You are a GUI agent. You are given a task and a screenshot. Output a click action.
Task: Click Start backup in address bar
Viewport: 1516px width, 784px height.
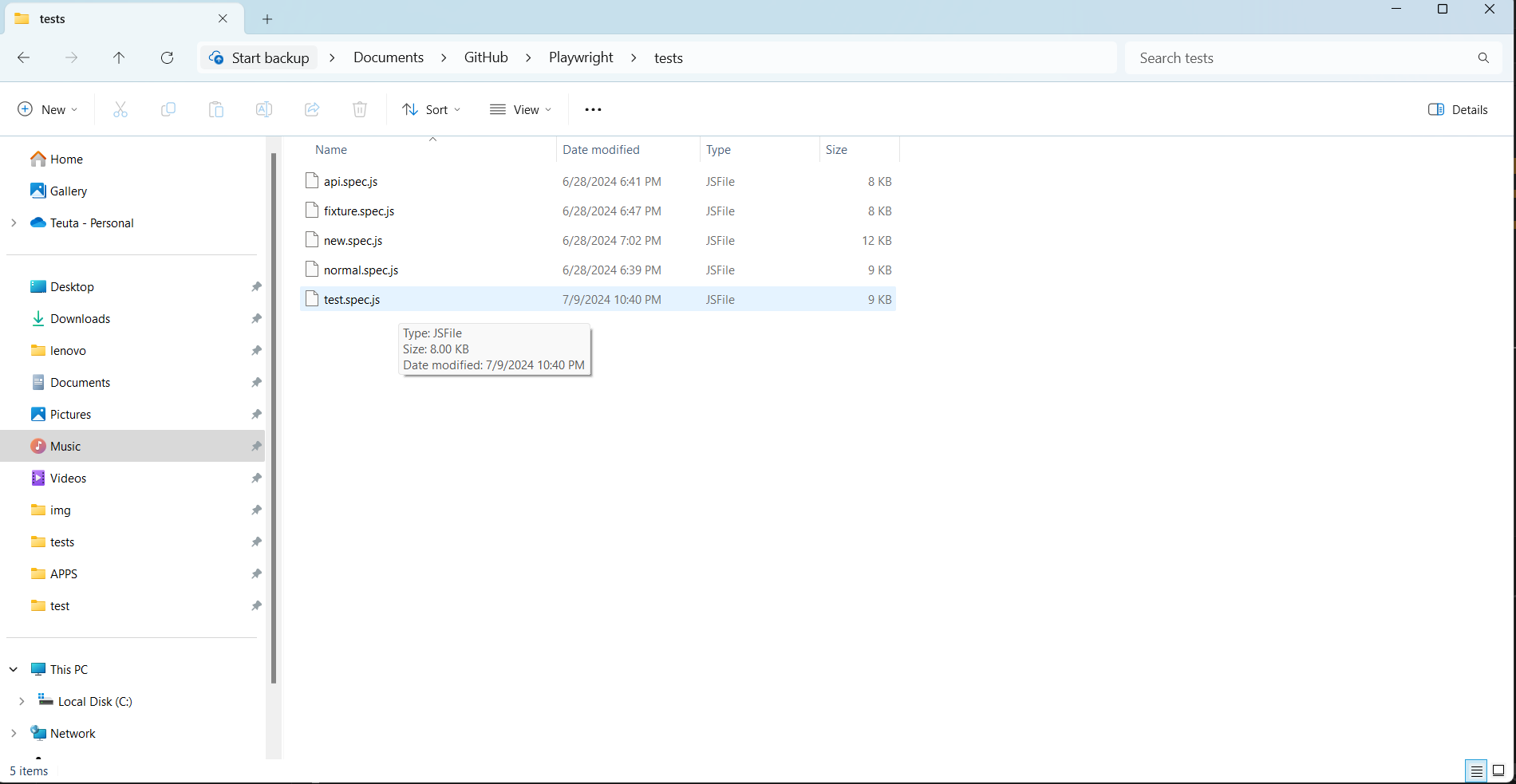(259, 57)
